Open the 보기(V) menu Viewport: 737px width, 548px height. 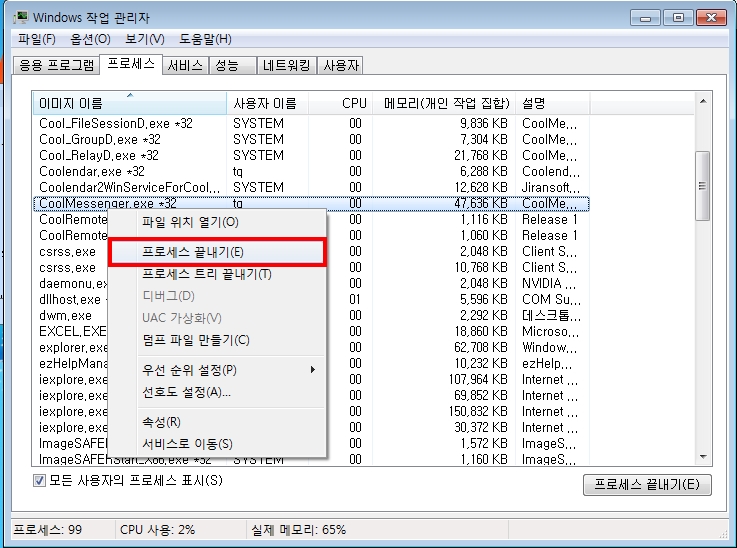pos(145,39)
